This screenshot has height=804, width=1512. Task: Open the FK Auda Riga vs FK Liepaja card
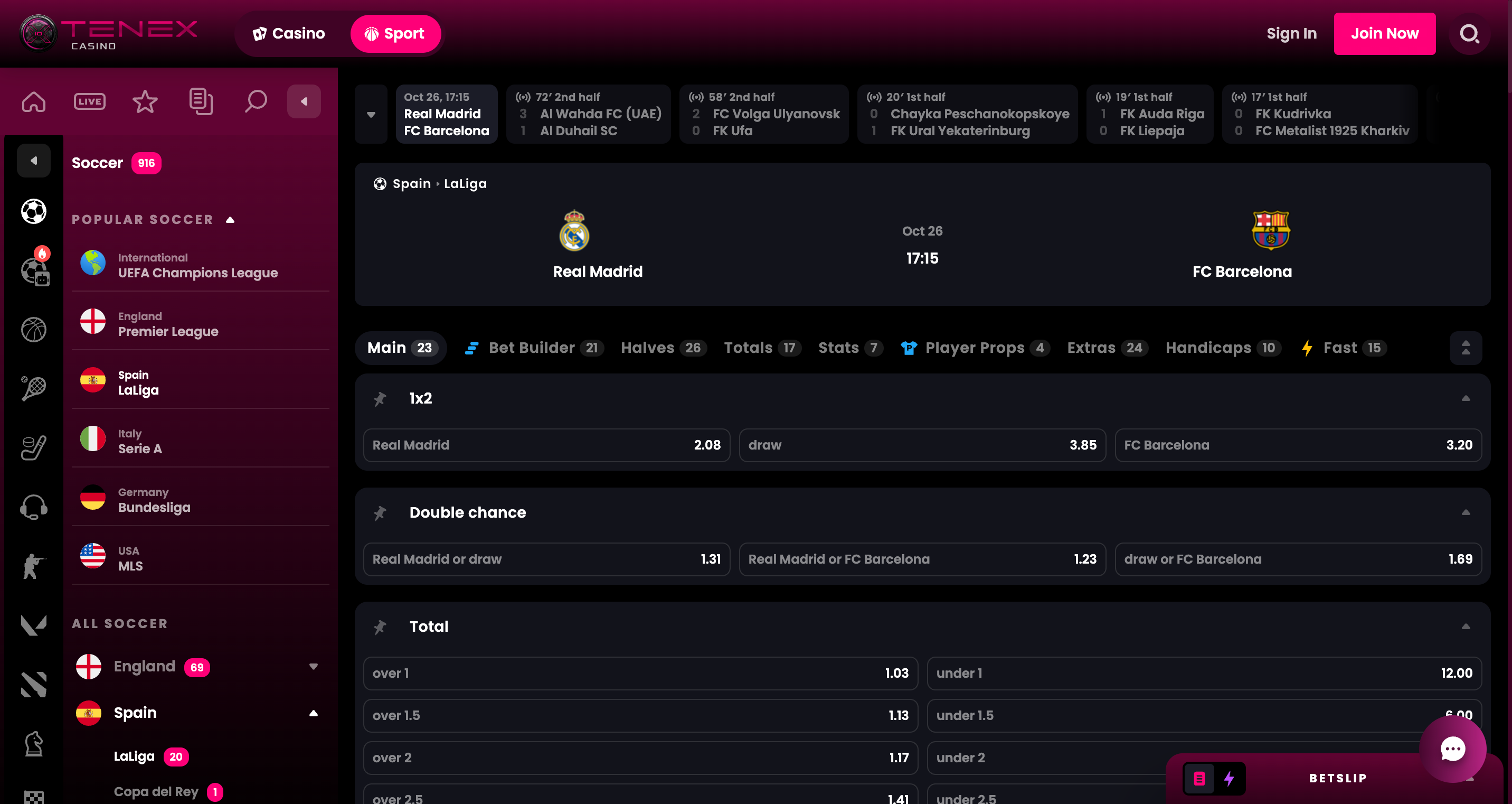tap(1149, 114)
